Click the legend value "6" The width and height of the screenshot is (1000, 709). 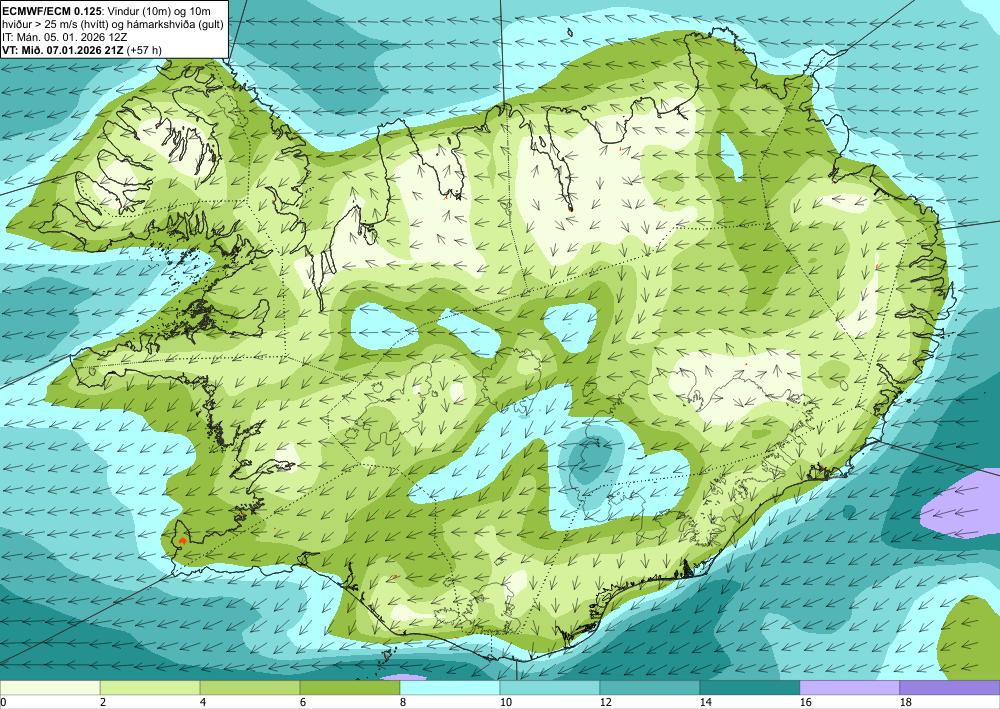coord(303,702)
